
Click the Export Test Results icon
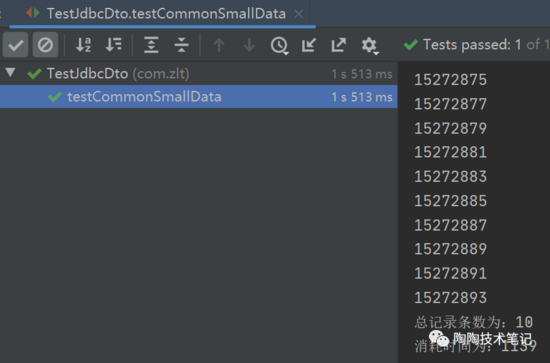coord(338,45)
